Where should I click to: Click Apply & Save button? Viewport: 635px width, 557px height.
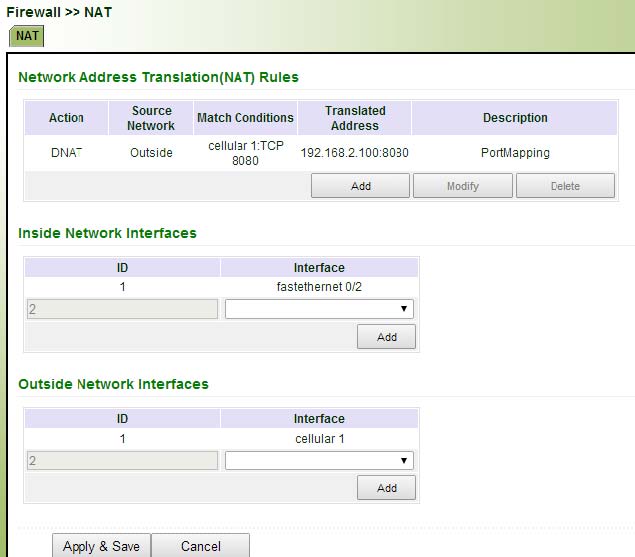coord(101,546)
